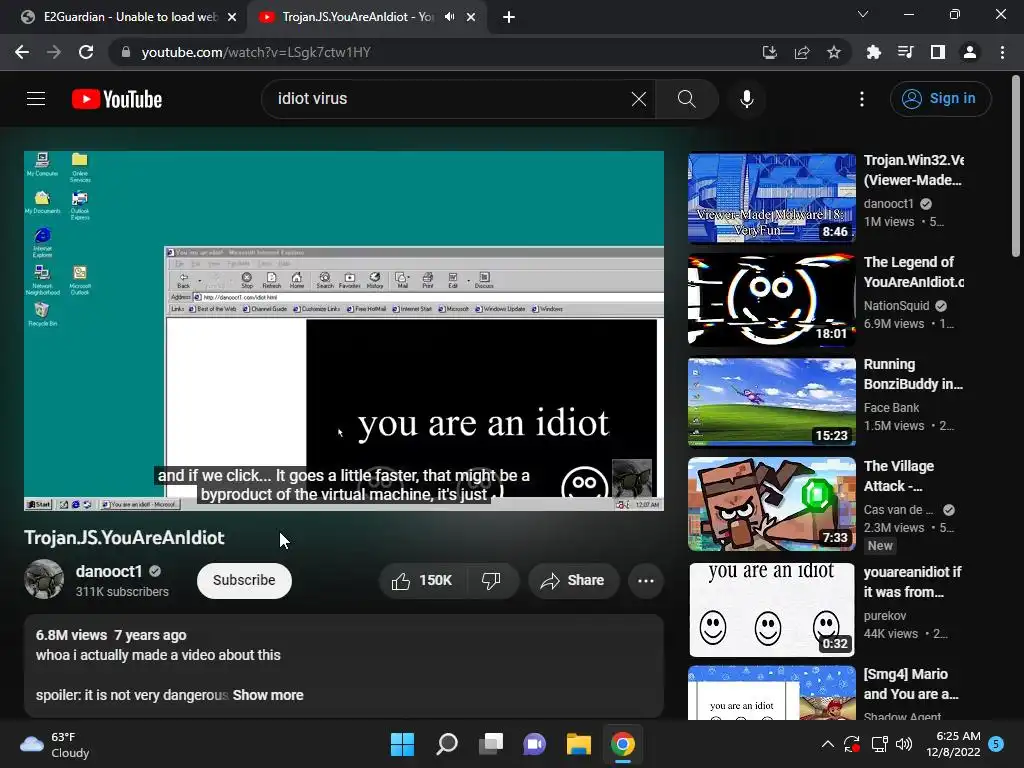Go forward with the browser forward arrow
The height and width of the screenshot is (768, 1024).
click(x=54, y=52)
